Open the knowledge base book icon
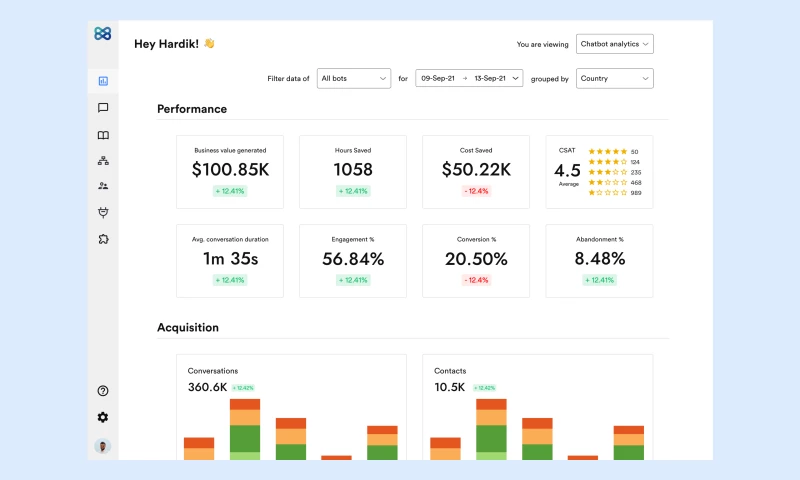 point(102,135)
